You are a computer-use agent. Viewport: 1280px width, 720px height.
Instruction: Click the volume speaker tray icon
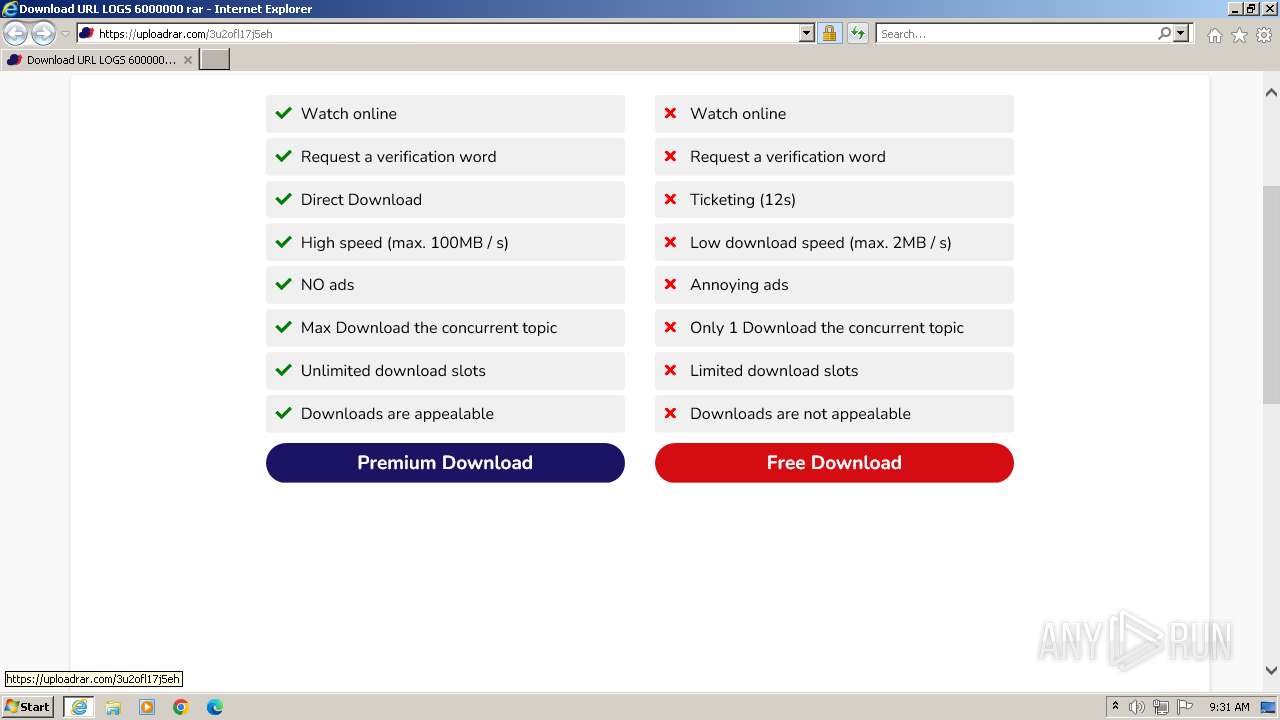[x=1137, y=707]
